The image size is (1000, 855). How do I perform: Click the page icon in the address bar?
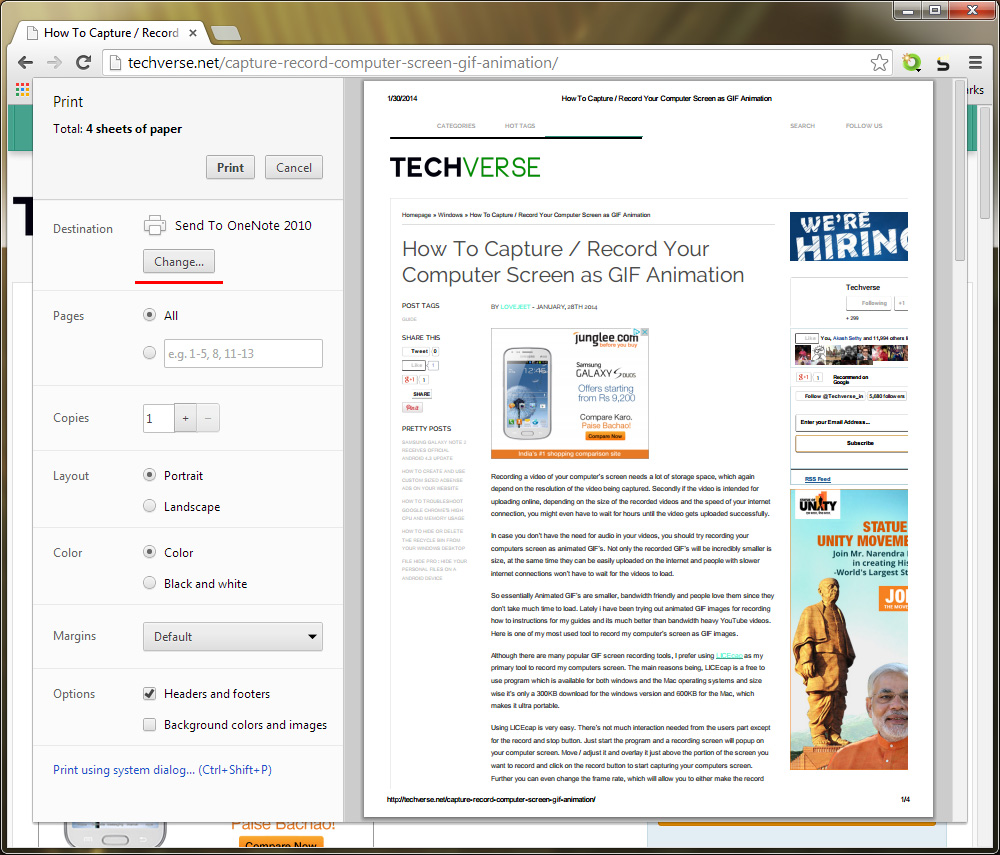115,62
